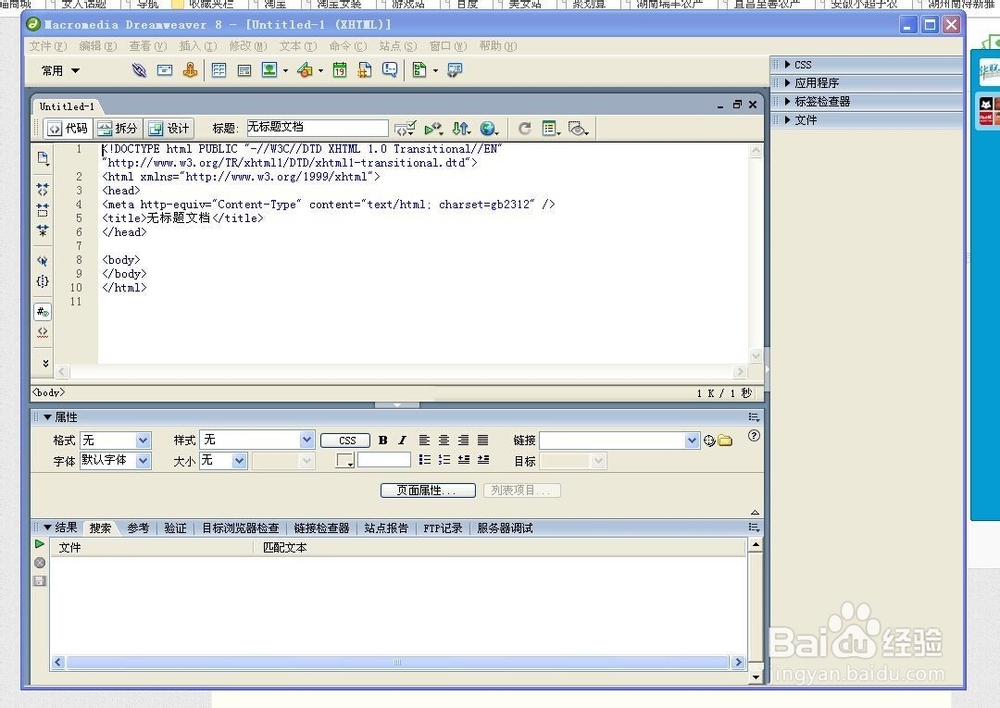
Task: Open the 大小 size dropdown
Action: tap(239, 461)
